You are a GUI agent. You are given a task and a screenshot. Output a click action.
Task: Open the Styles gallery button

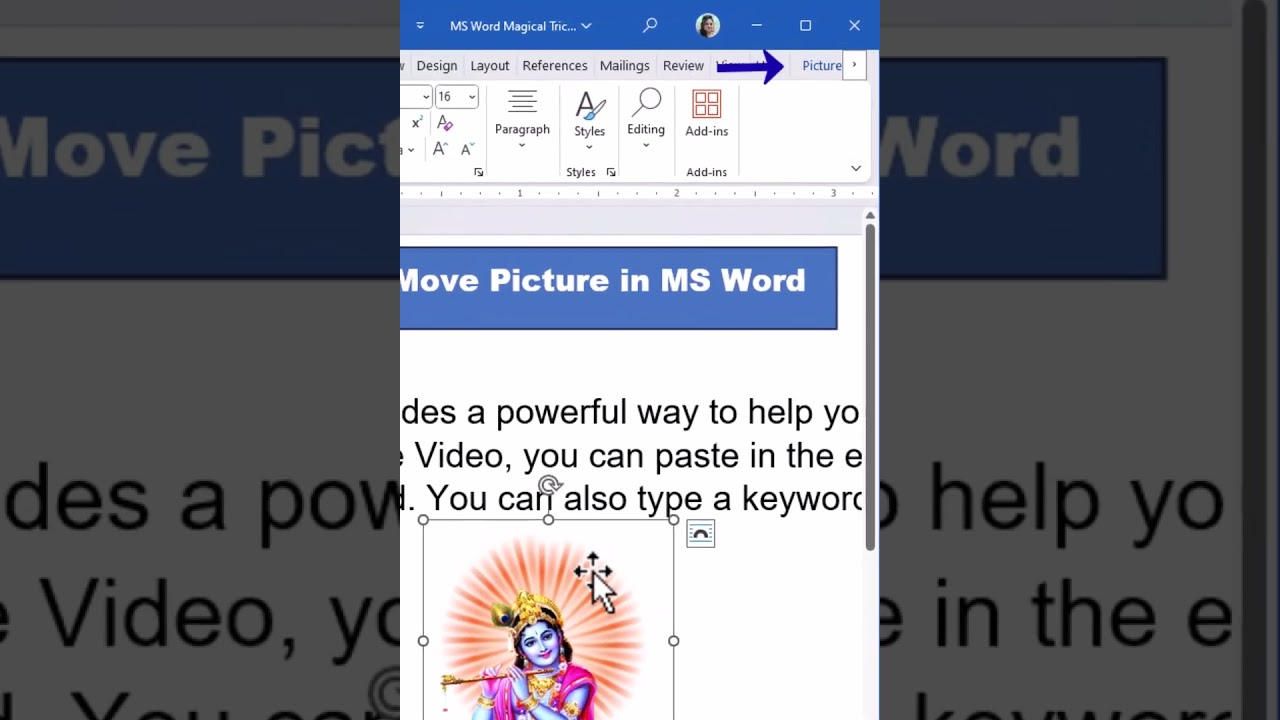(589, 120)
